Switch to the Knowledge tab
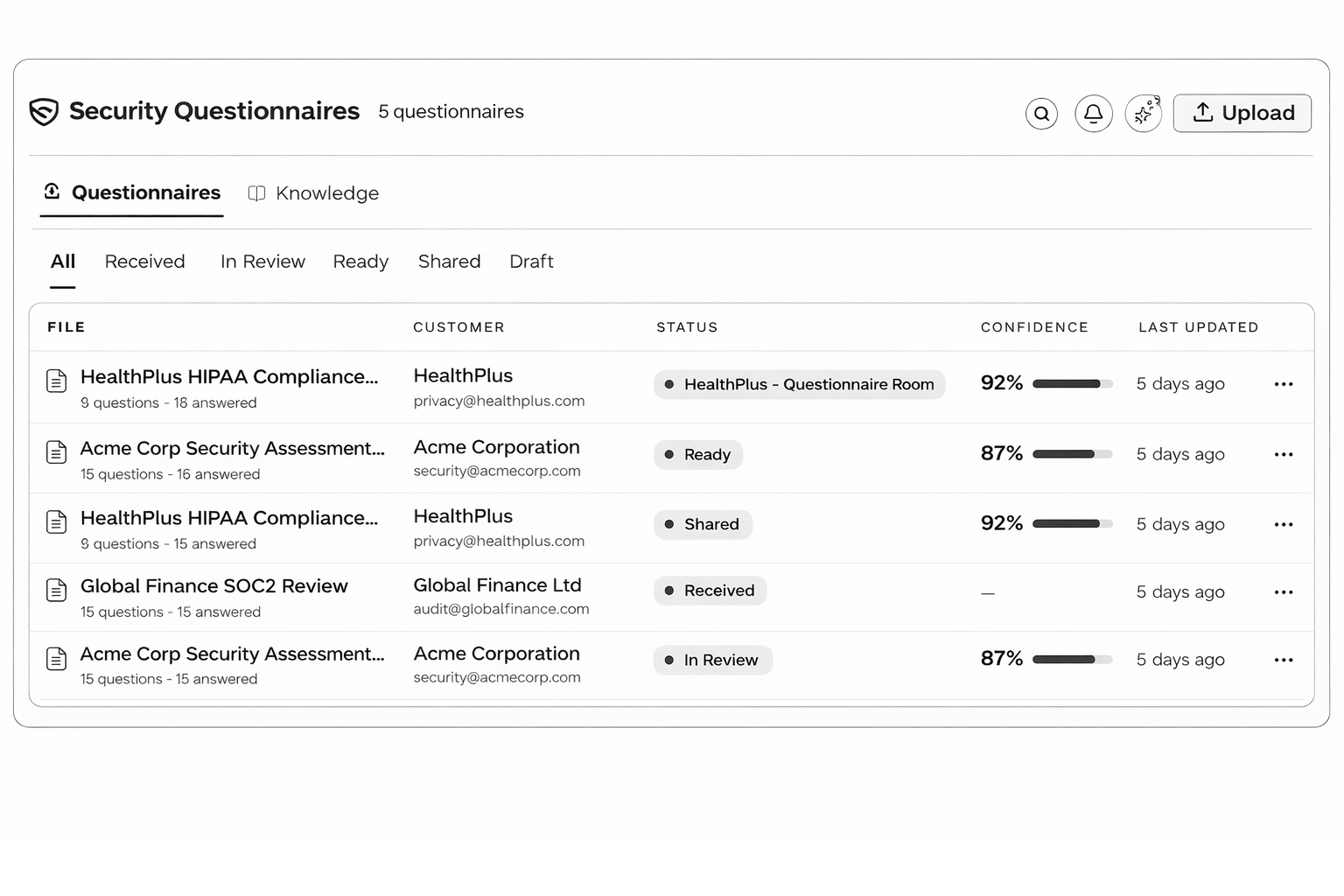The width and height of the screenshot is (1344, 896). click(x=326, y=192)
